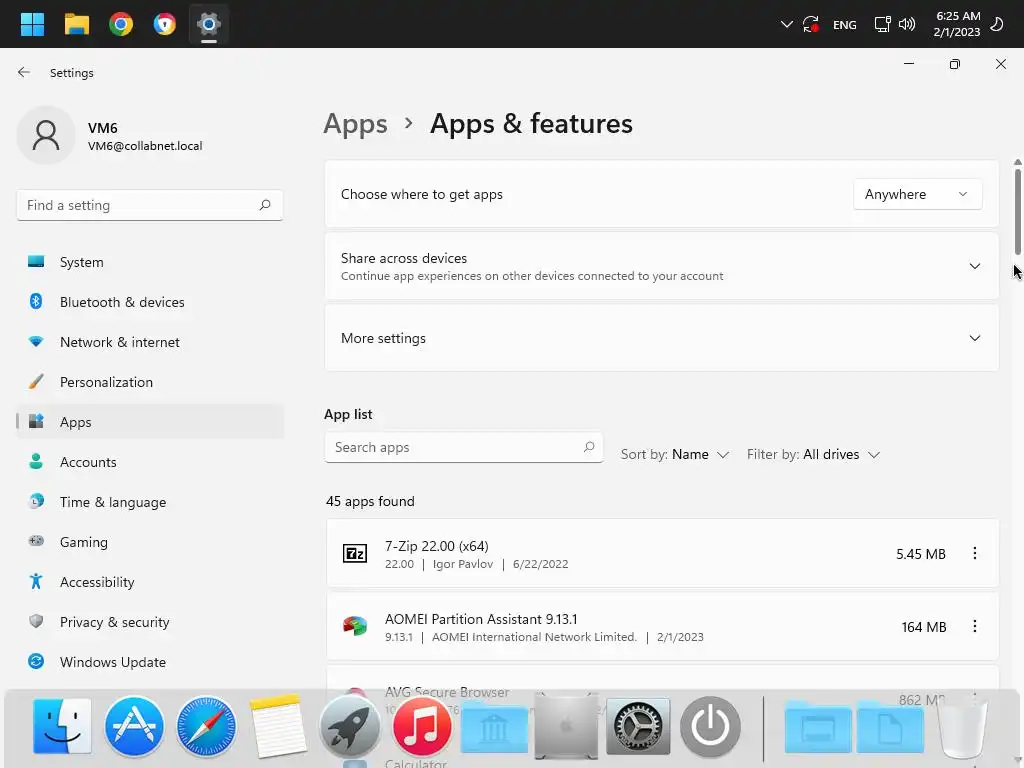Image resolution: width=1024 pixels, height=768 pixels.
Task: Switch input language via ENG indicator
Action: [x=844, y=25]
